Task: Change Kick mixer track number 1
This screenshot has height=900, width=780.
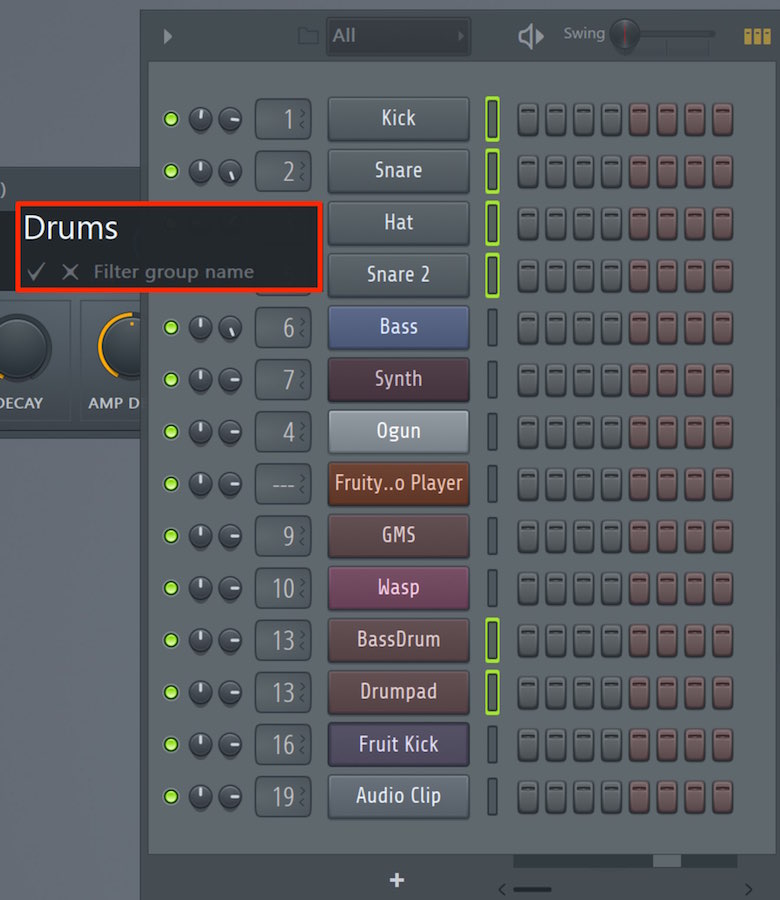Action: tap(283, 119)
